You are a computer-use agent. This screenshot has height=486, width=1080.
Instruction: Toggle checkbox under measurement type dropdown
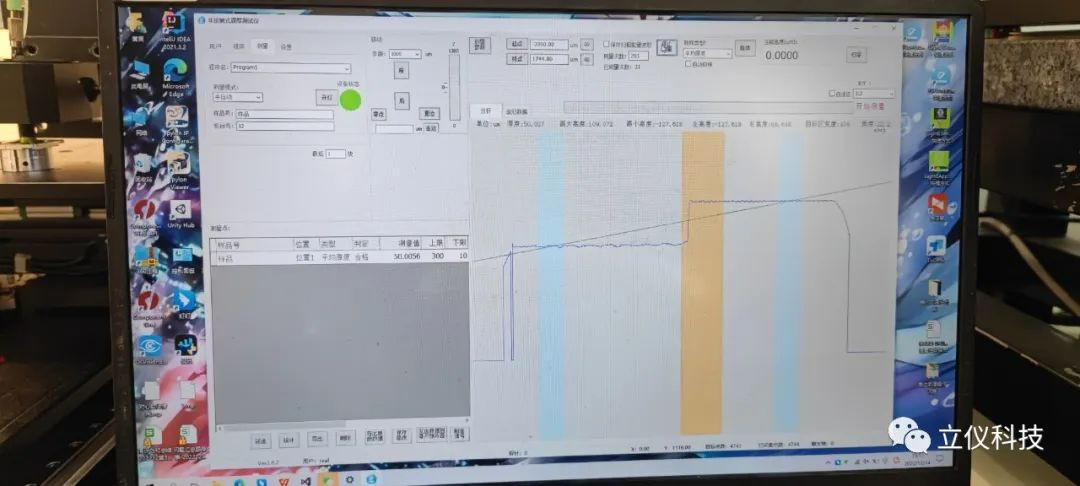pyautogui.click(x=687, y=64)
